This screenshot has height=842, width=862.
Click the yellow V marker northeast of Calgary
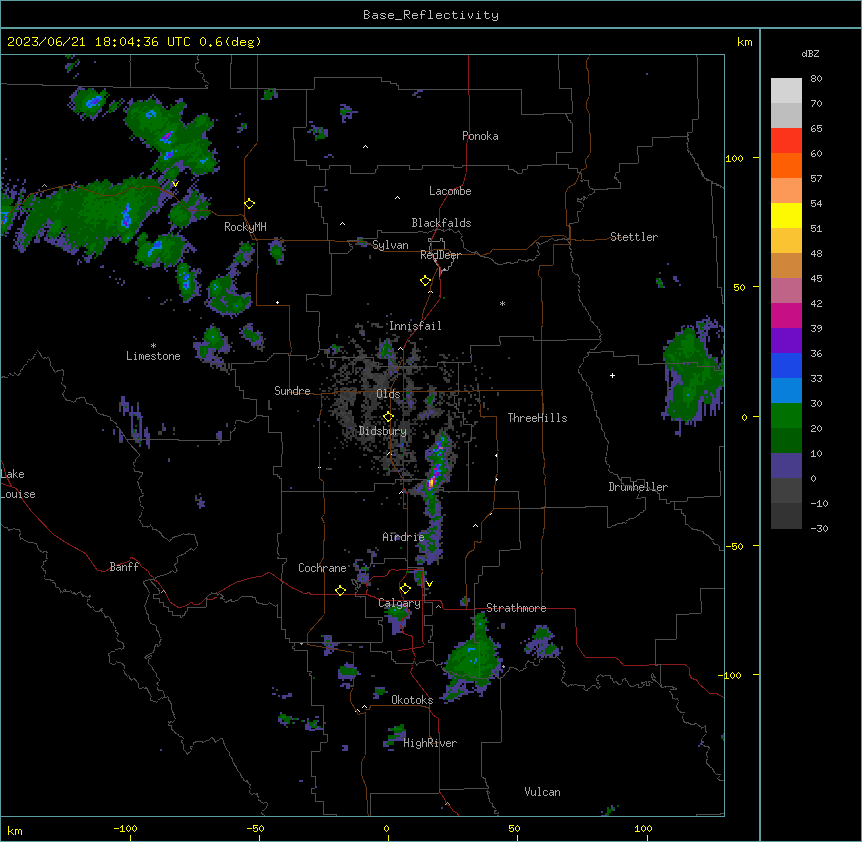(429, 584)
